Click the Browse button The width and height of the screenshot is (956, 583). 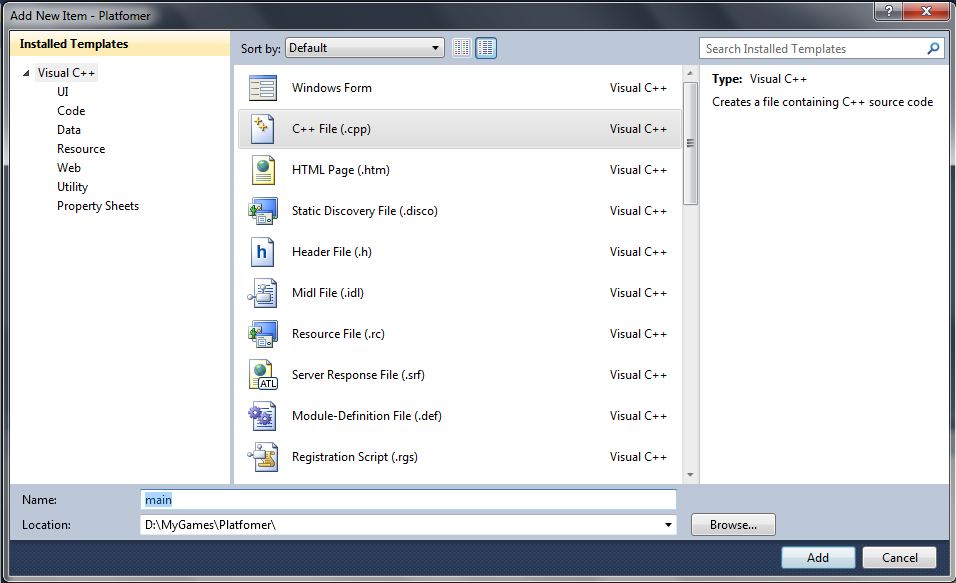[x=733, y=524]
